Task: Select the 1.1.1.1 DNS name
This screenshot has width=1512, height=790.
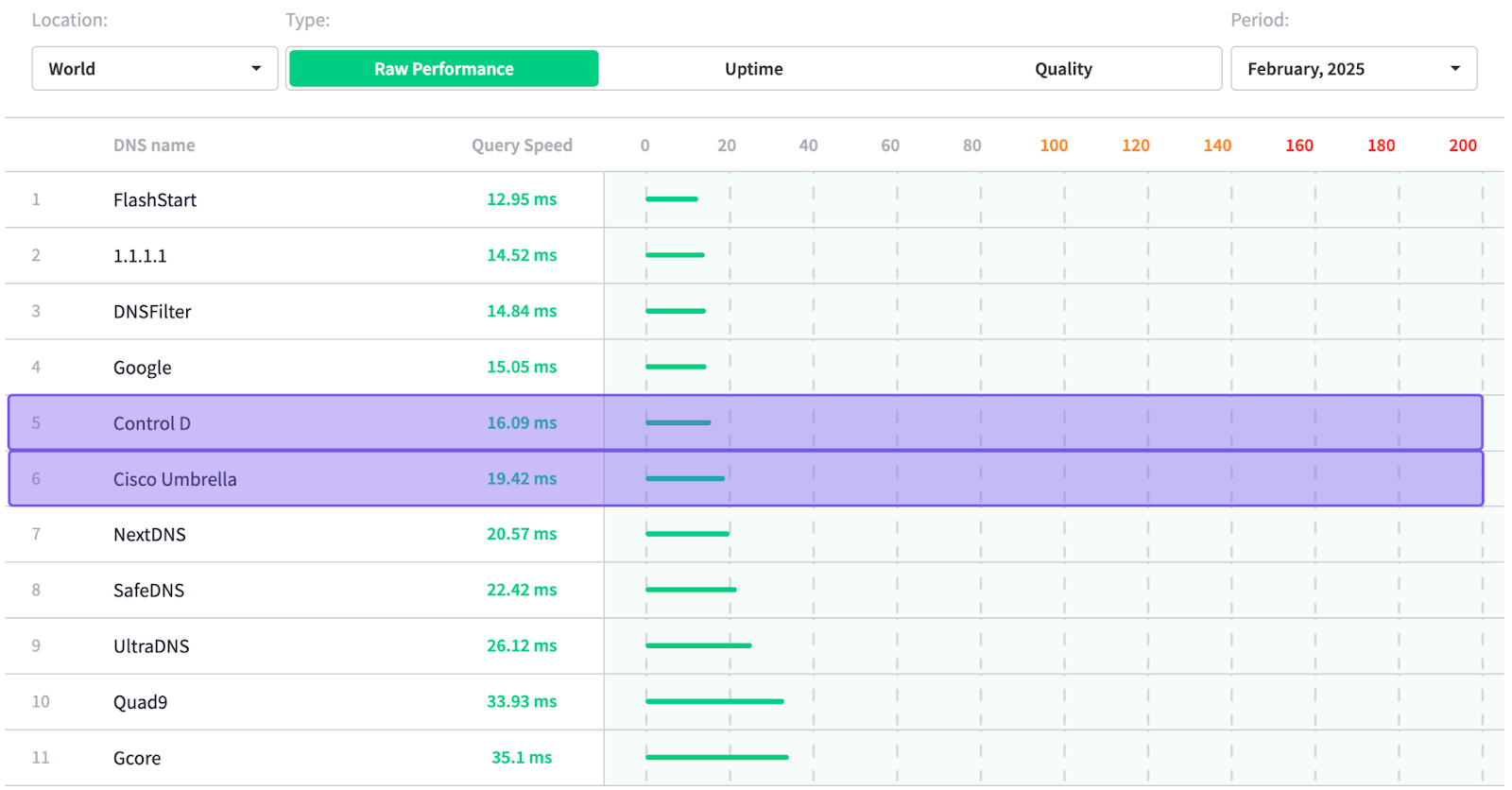Action: [x=140, y=256]
